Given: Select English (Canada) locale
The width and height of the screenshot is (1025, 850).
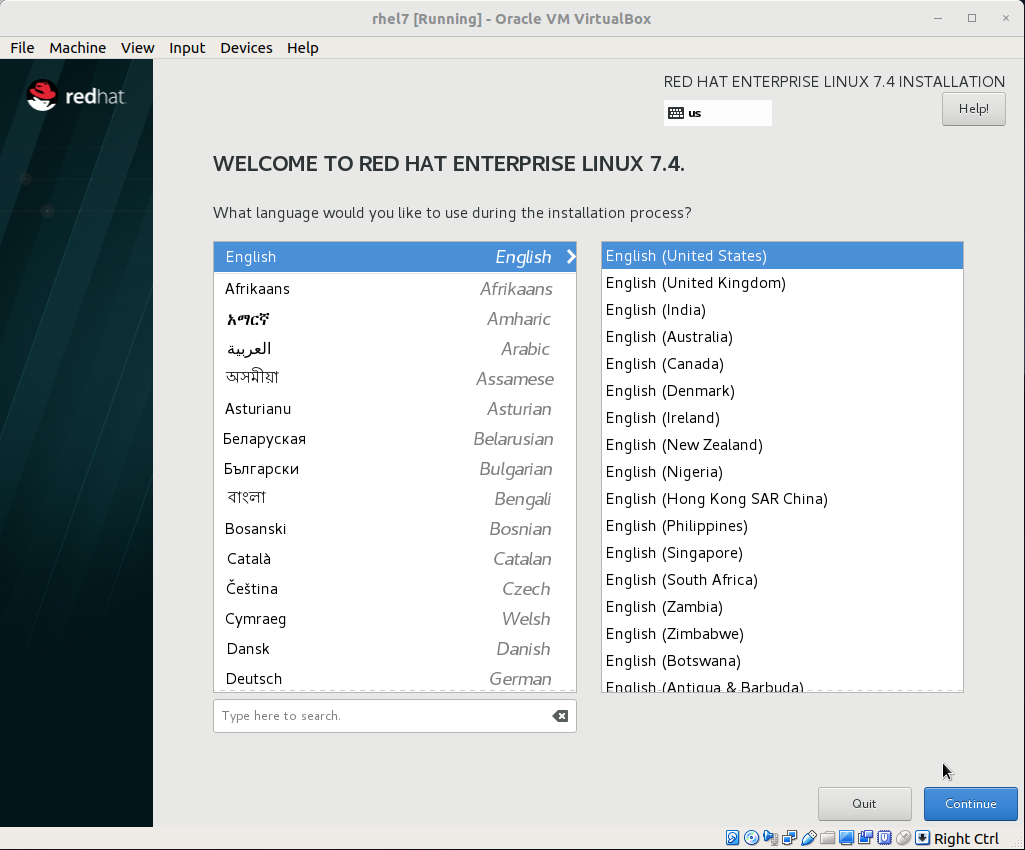Looking at the screenshot, I should [782, 364].
